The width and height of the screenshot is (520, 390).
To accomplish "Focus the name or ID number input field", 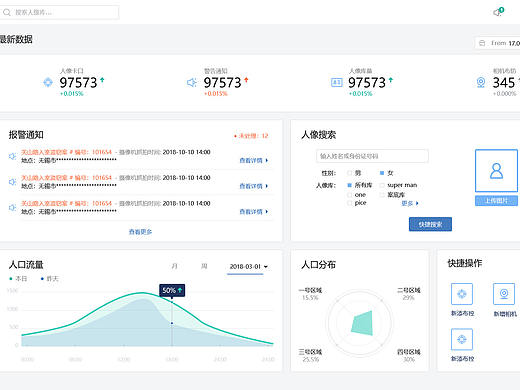I will [372, 156].
